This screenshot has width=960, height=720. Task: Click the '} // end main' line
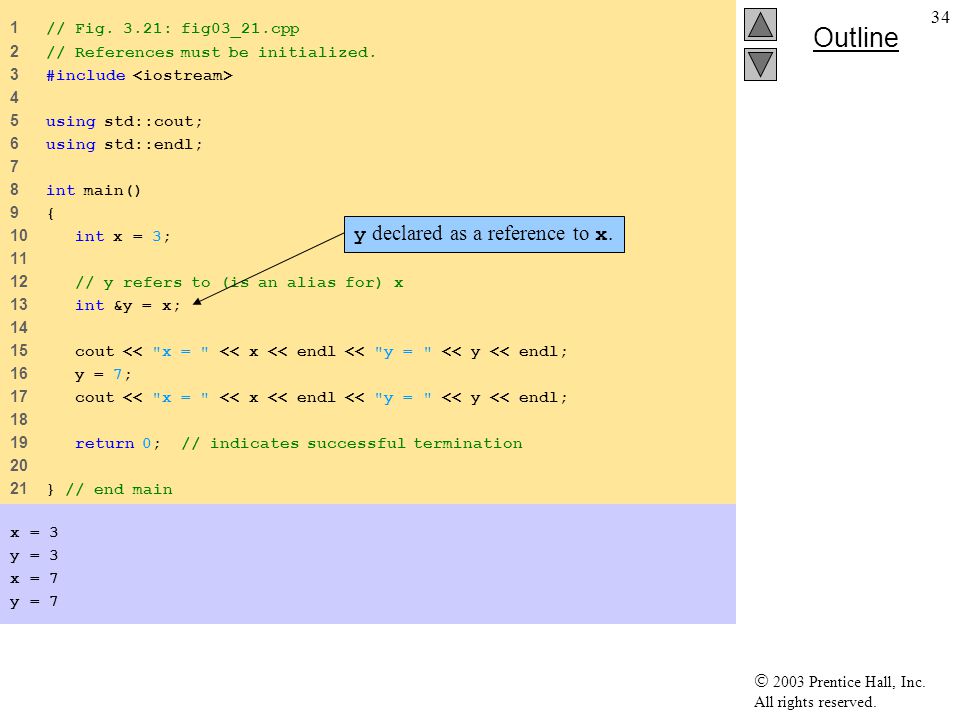click(x=110, y=489)
